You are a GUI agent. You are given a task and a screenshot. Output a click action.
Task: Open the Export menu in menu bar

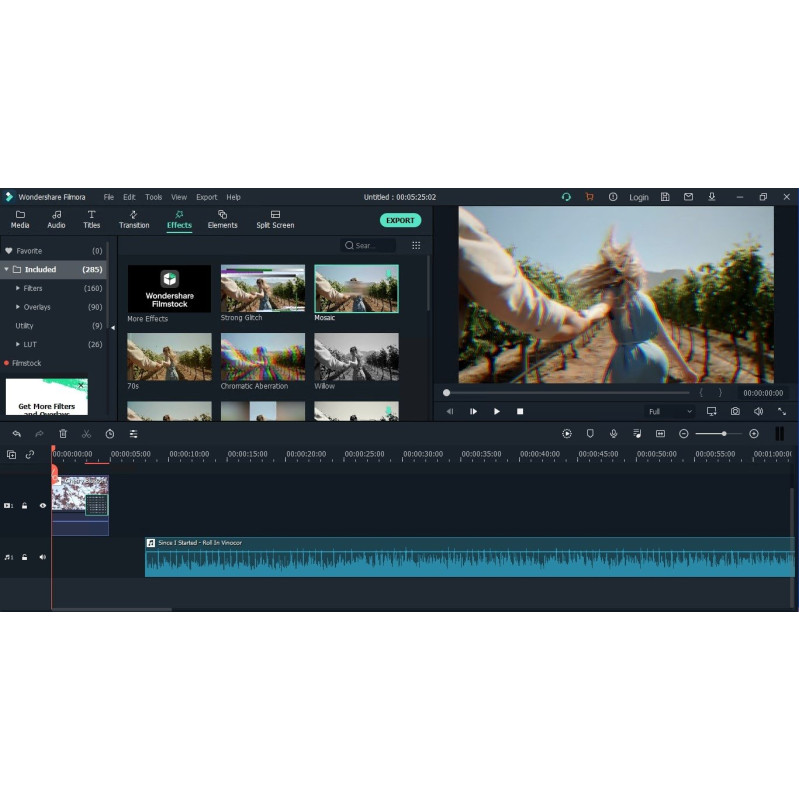[206, 197]
